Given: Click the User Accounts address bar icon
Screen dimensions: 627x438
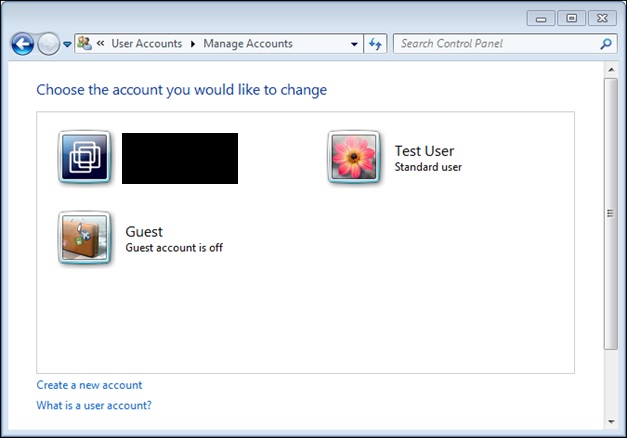Looking at the screenshot, I should point(84,43).
